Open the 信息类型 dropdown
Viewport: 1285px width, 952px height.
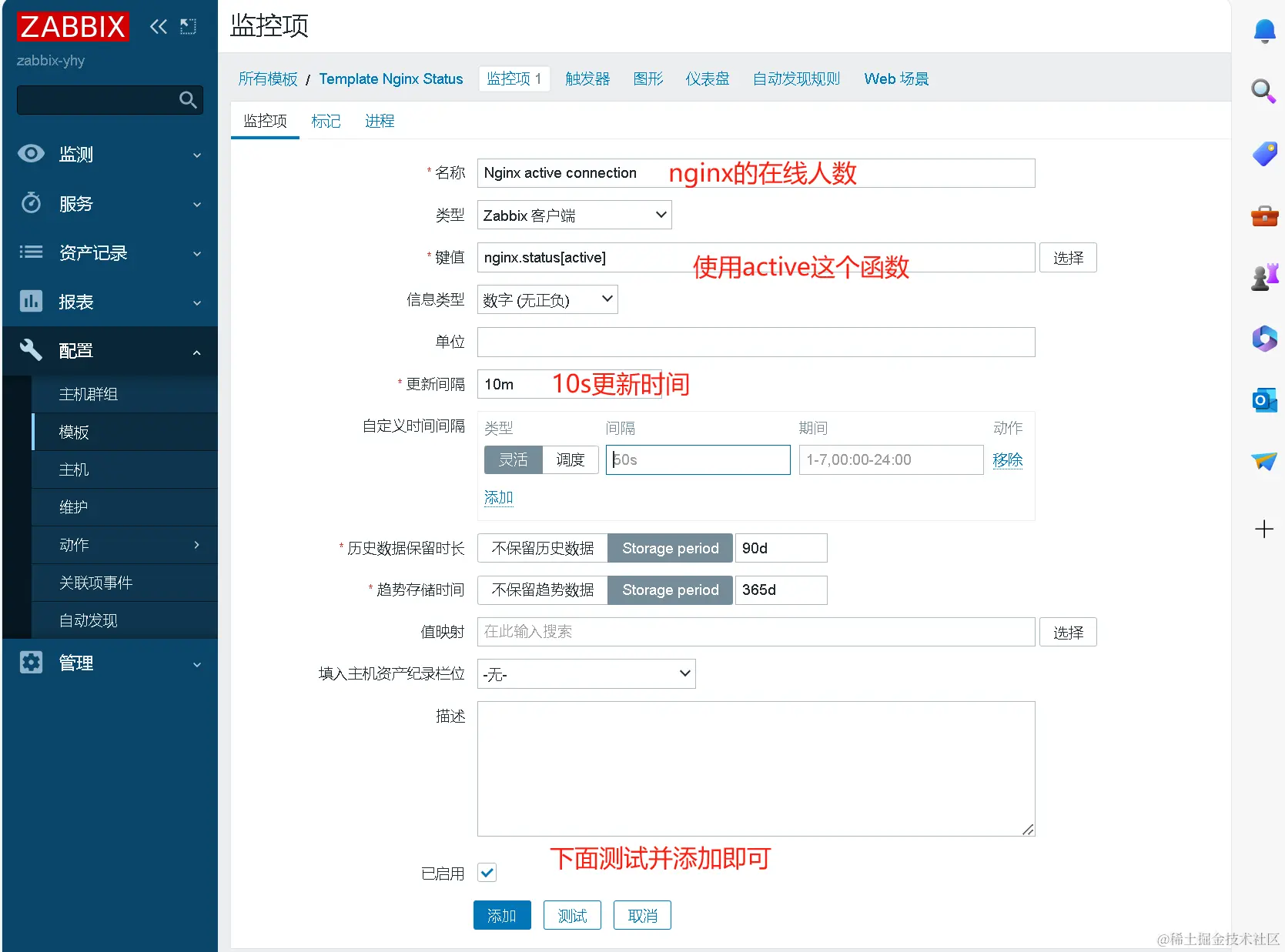(547, 299)
